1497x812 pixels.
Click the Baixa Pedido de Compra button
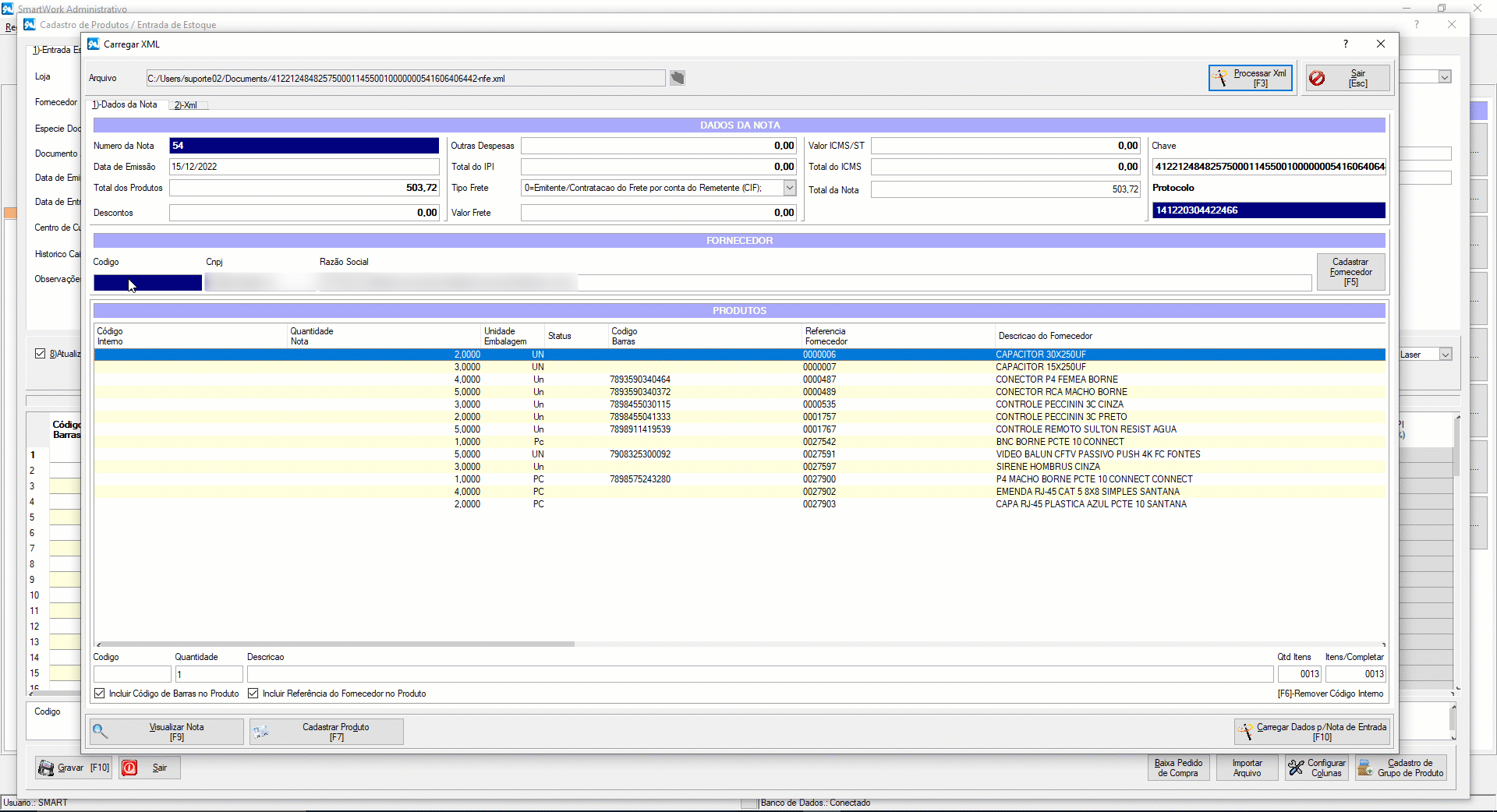1178,768
